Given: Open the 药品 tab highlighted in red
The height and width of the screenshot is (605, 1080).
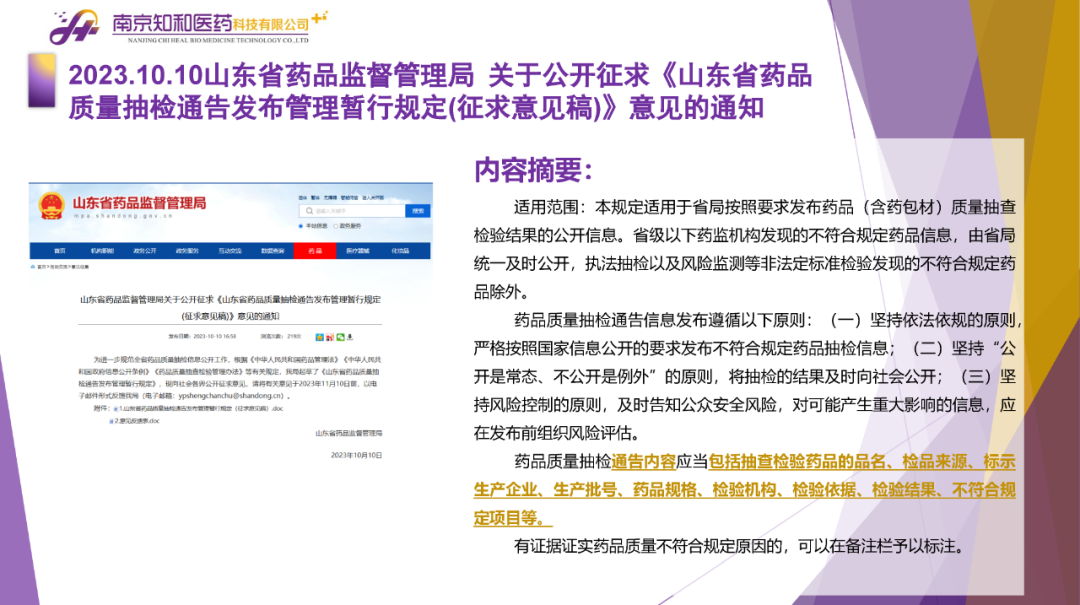Looking at the screenshot, I should coord(315,250).
